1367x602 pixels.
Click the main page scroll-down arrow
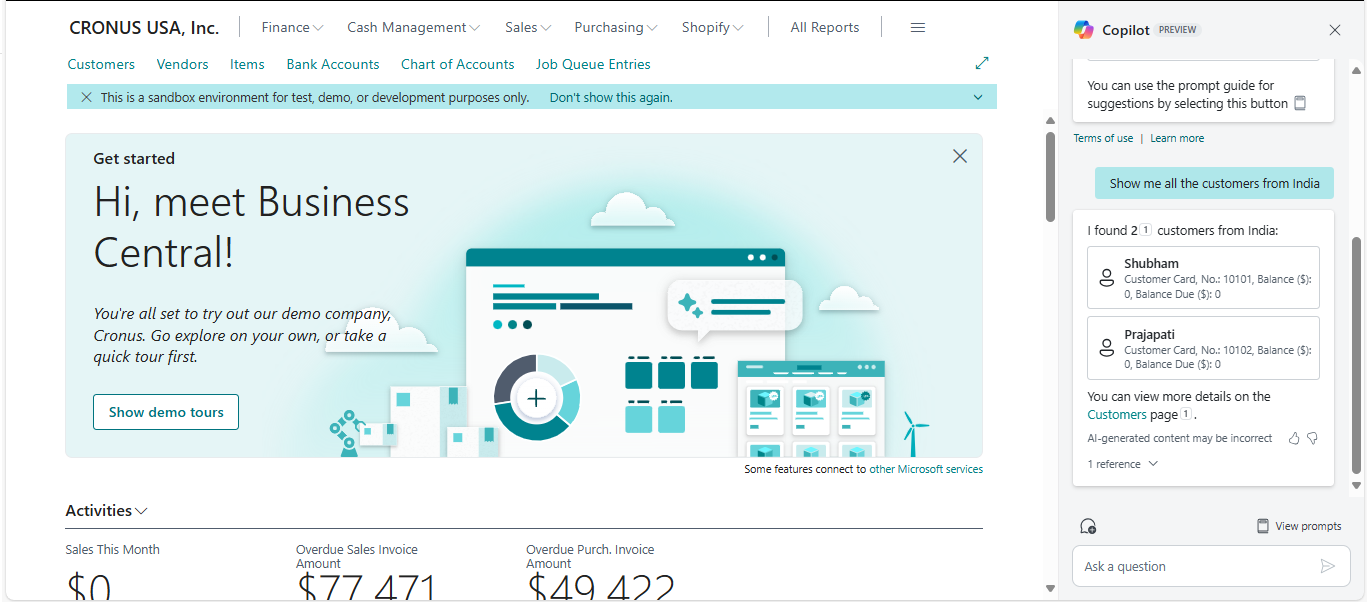point(1050,588)
